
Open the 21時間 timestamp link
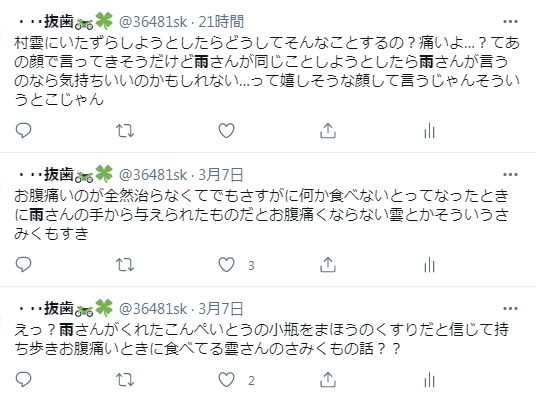coord(221,22)
